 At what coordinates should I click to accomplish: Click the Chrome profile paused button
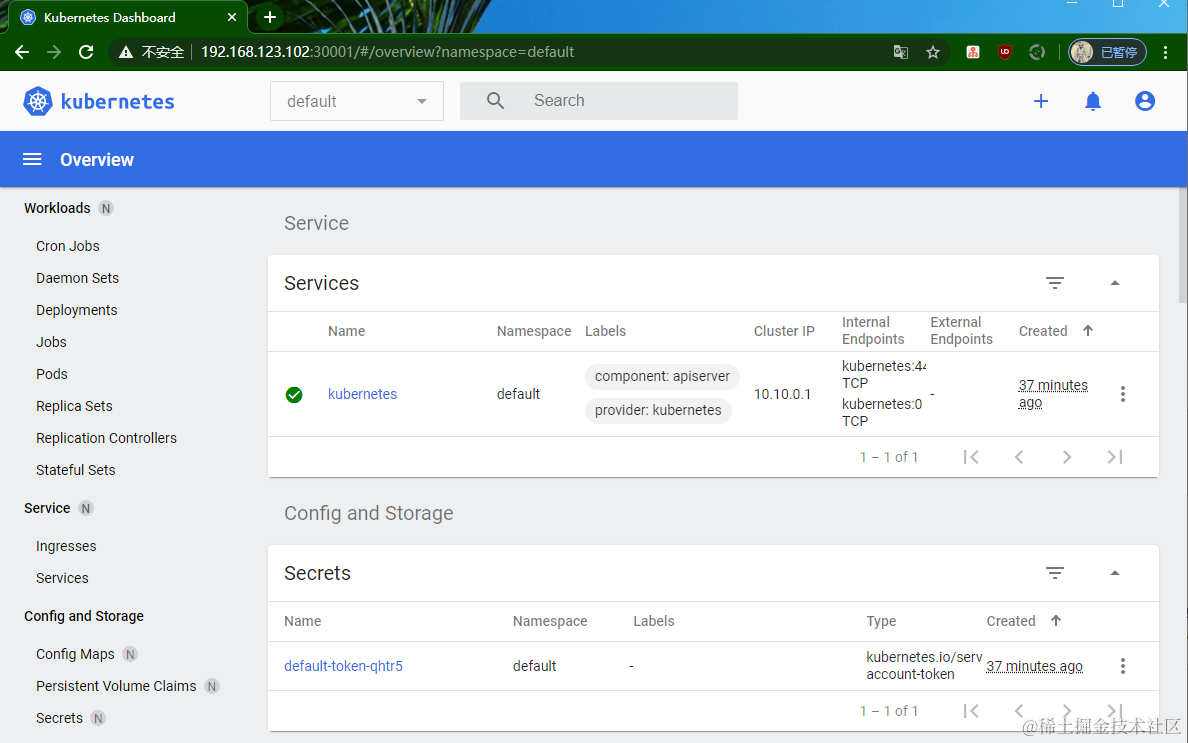[x=1107, y=52]
